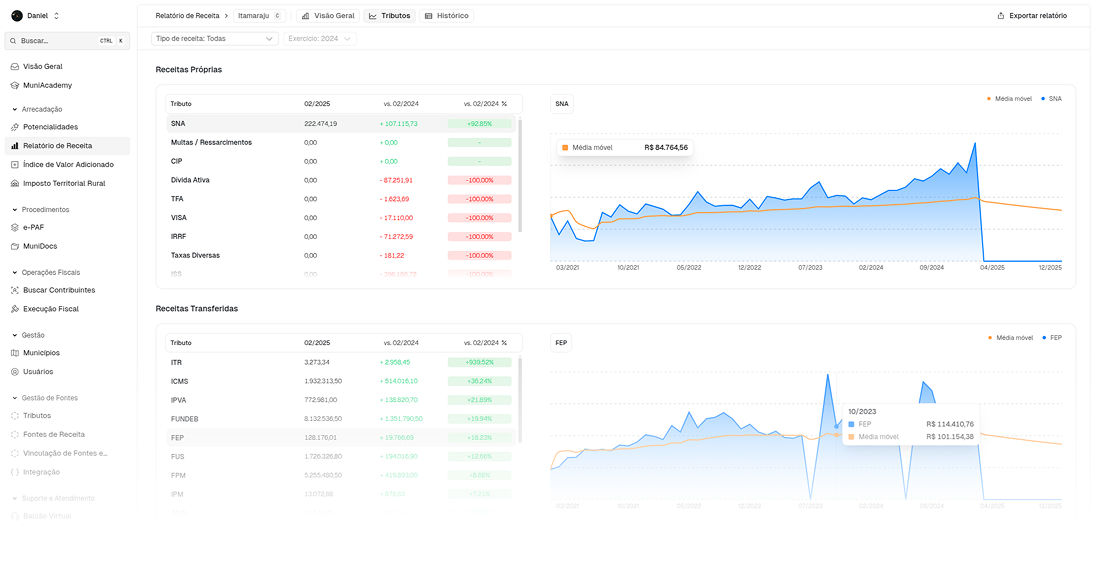Switch to the Histórico tab
The image size is (1095, 567).
[x=446, y=15]
